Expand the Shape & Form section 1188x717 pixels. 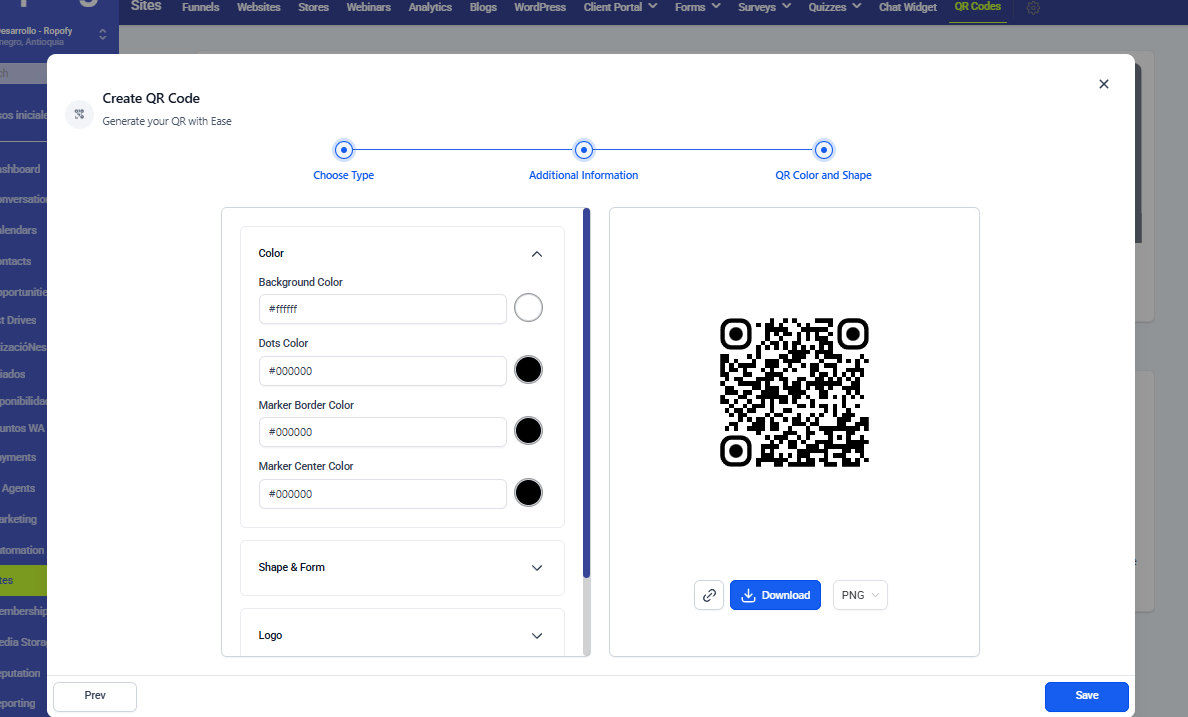(x=537, y=568)
